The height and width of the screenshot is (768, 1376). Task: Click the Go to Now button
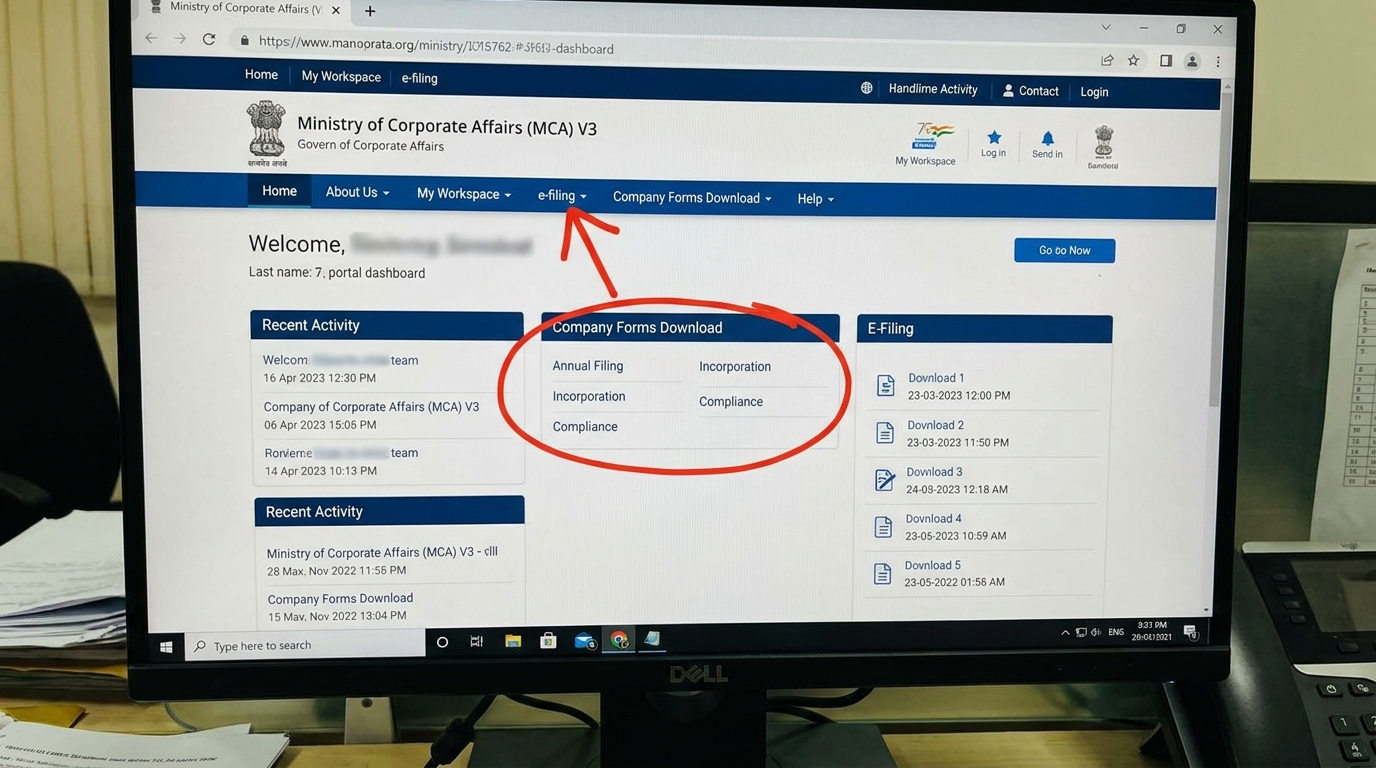click(x=1064, y=250)
